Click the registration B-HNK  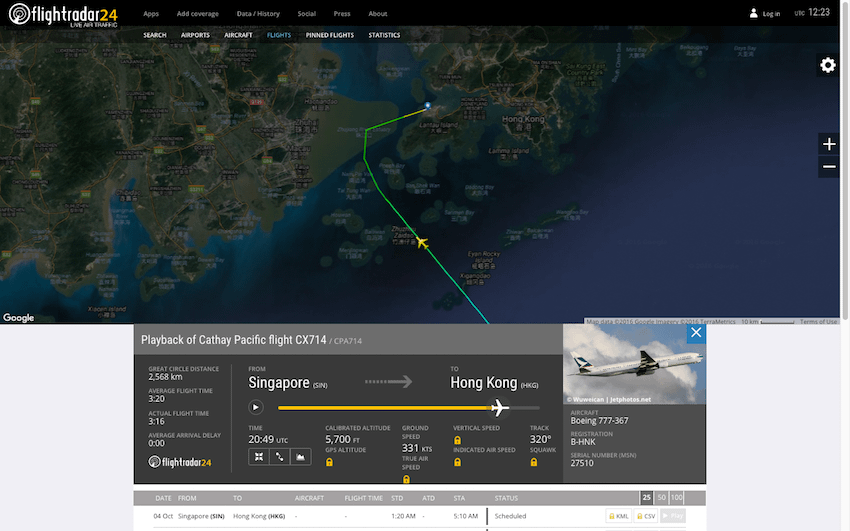(583, 442)
